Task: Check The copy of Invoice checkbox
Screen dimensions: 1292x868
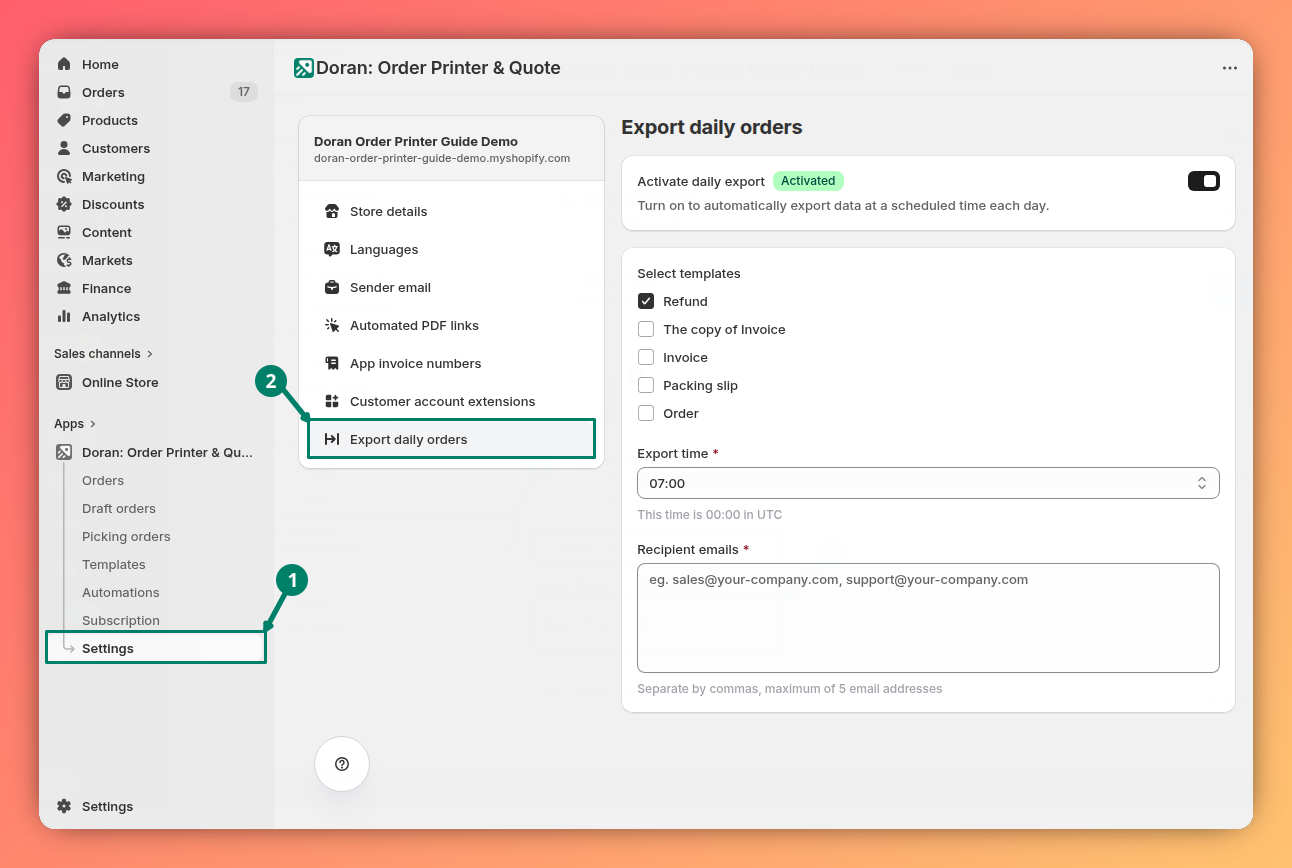Action: click(x=646, y=329)
